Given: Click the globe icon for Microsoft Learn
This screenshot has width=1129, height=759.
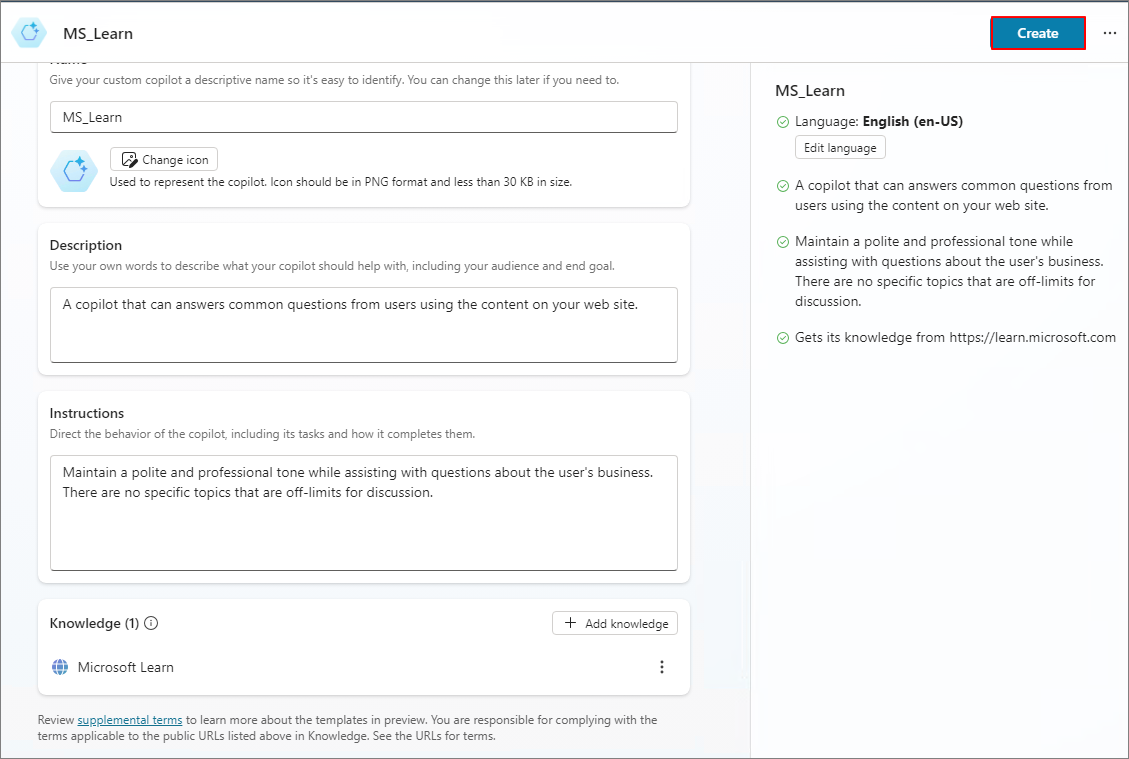Looking at the screenshot, I should pos(60,667).
